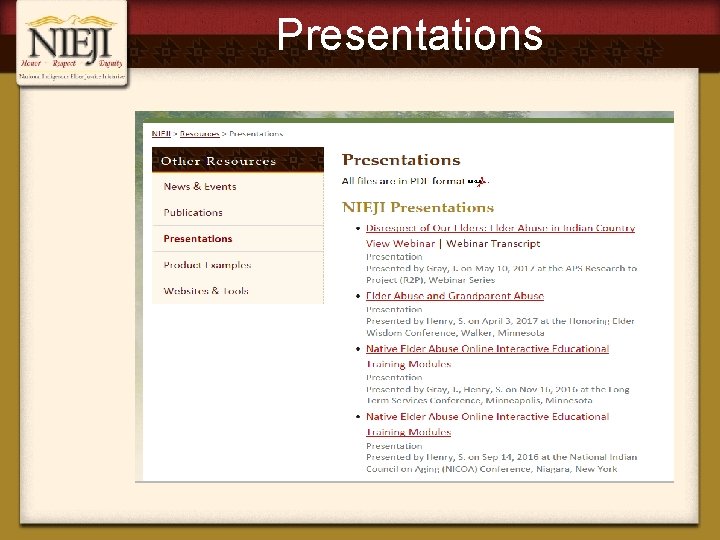720x540 pixels.
Task: Open the Resources breadcrumb link
Action: (199, 134)
